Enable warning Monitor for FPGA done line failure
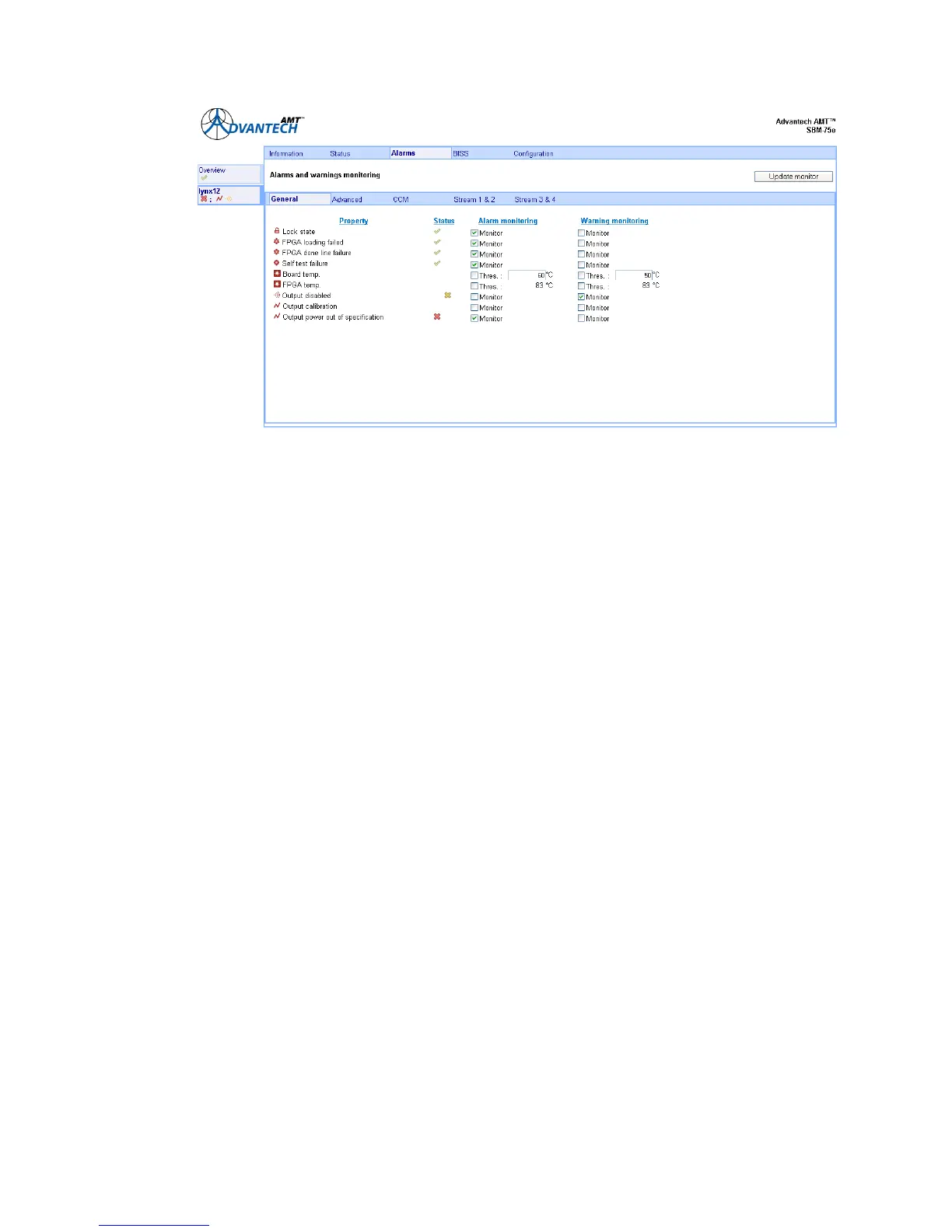The image size is (952, 1232). point(581,254)
